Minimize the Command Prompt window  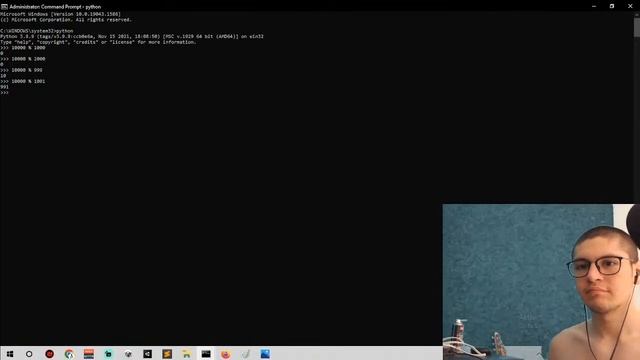594,6
